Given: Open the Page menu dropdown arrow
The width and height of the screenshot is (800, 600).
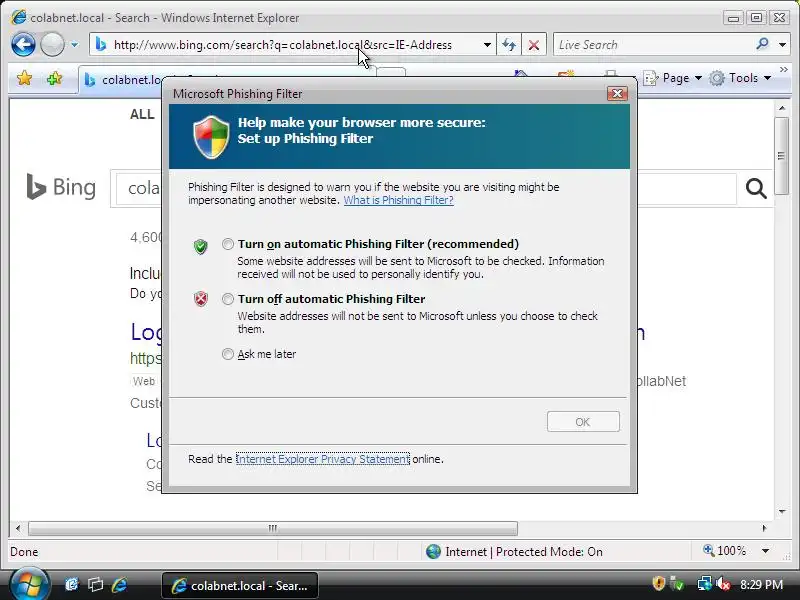Looking at the screenshot, I should click(x=698, y=78).
